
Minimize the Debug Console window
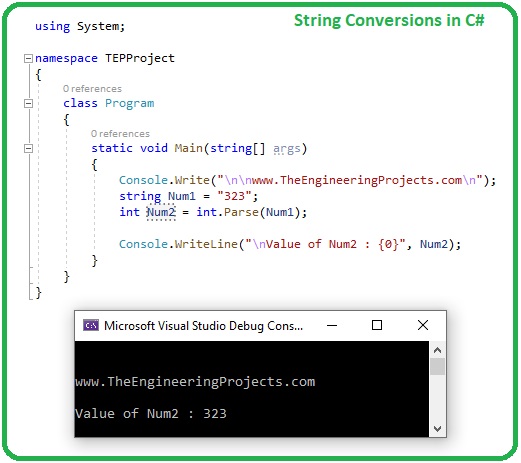[332, 325]
